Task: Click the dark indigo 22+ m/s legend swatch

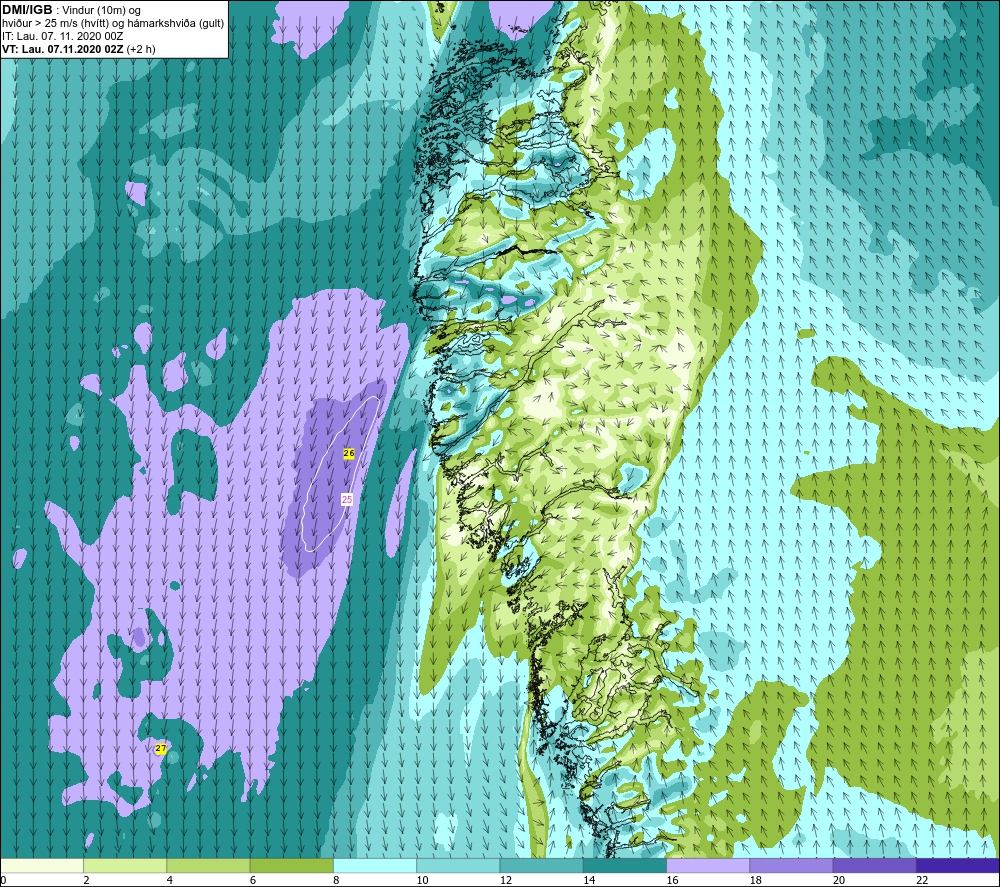Action: [957, 865]
